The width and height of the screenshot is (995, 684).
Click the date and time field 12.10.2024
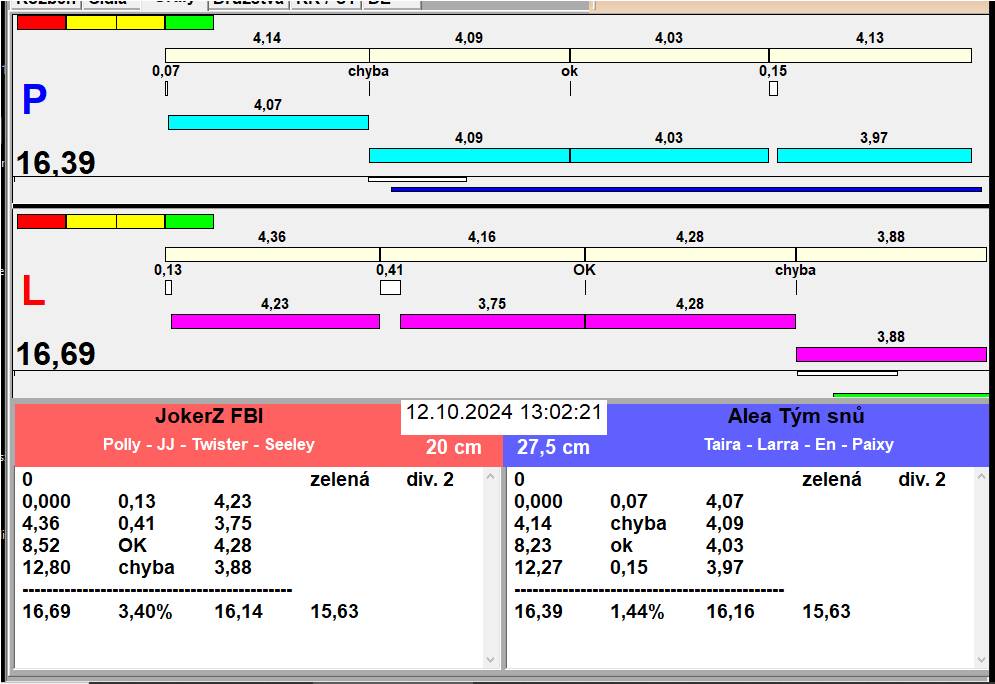(x=504, y=412)
